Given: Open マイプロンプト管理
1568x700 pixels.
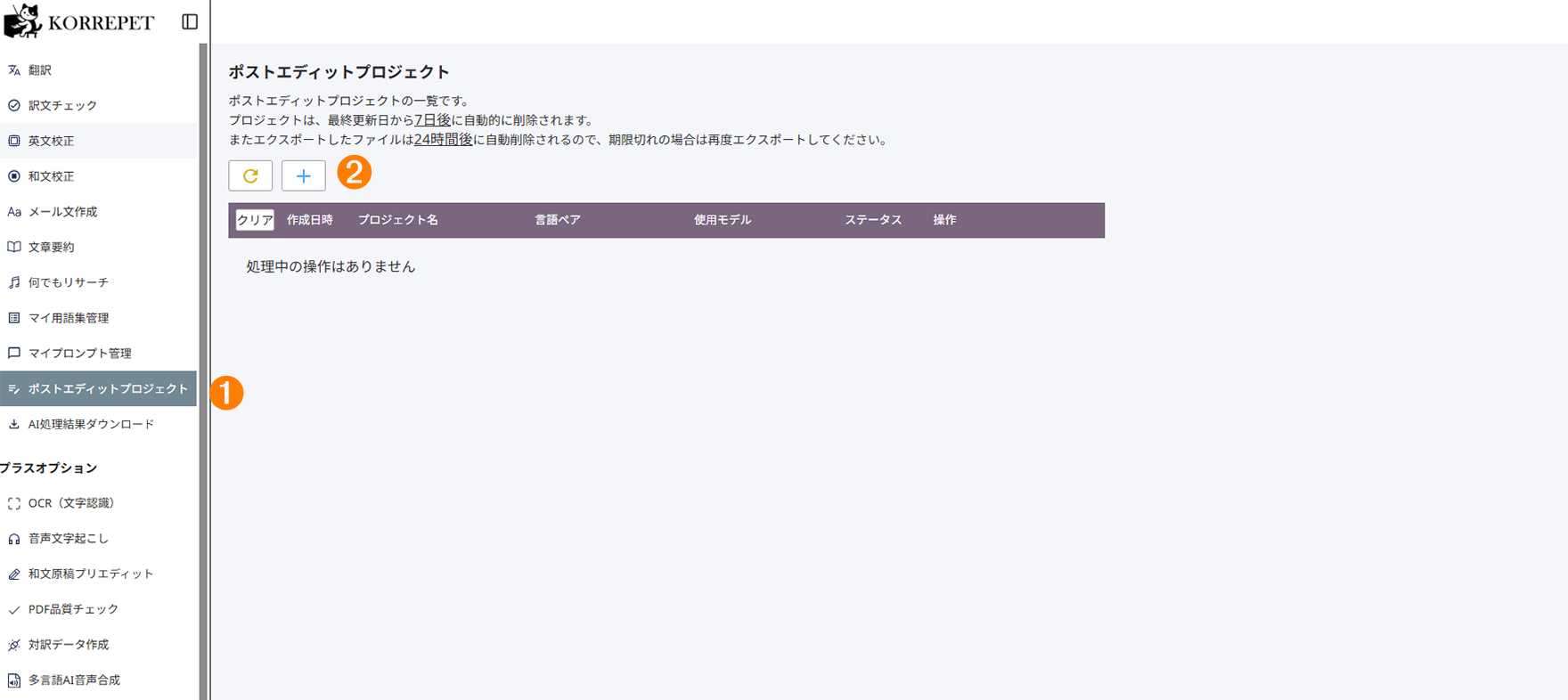Looking at the screenshot, I should (x=98, y=354).
